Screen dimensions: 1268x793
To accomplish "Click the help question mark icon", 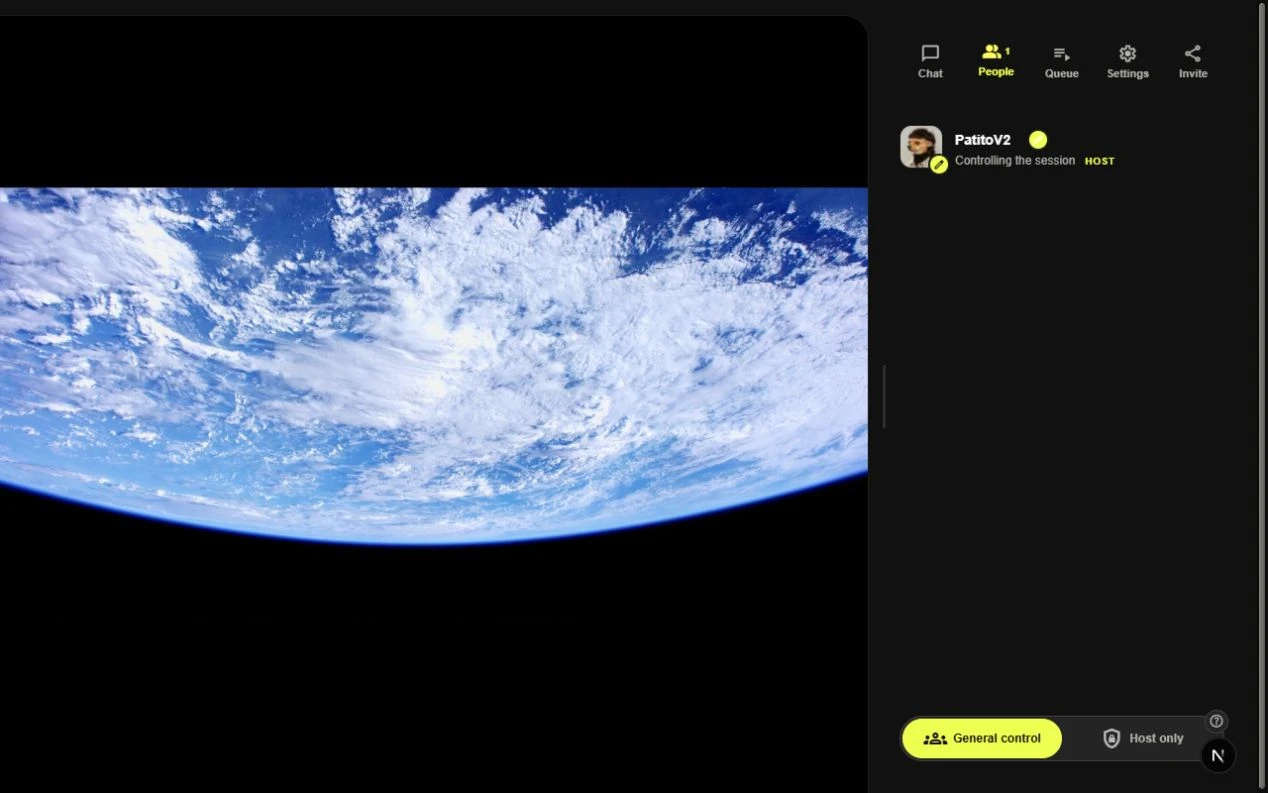I will (1216, 721).
